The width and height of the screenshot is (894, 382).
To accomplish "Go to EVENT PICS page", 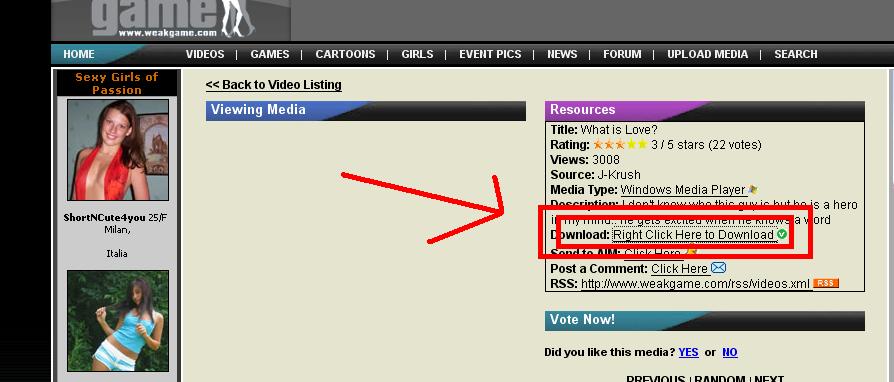I will (x=490, y=54).
